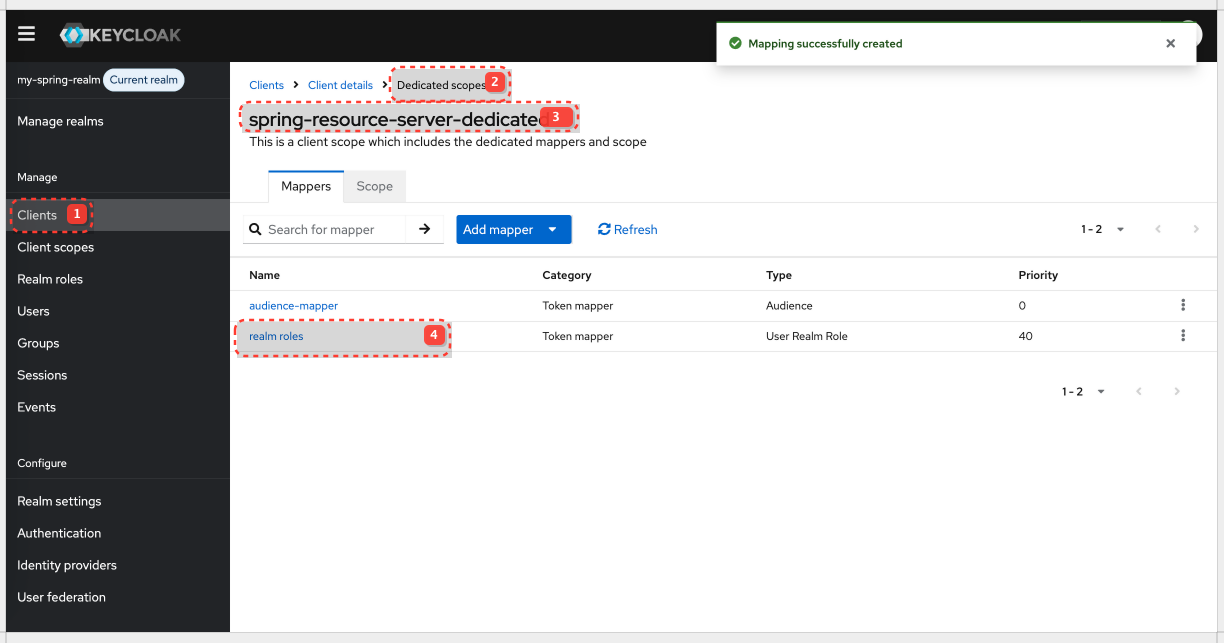Open the kebab menu for audience-mapper row

[x=1183, y=305]
